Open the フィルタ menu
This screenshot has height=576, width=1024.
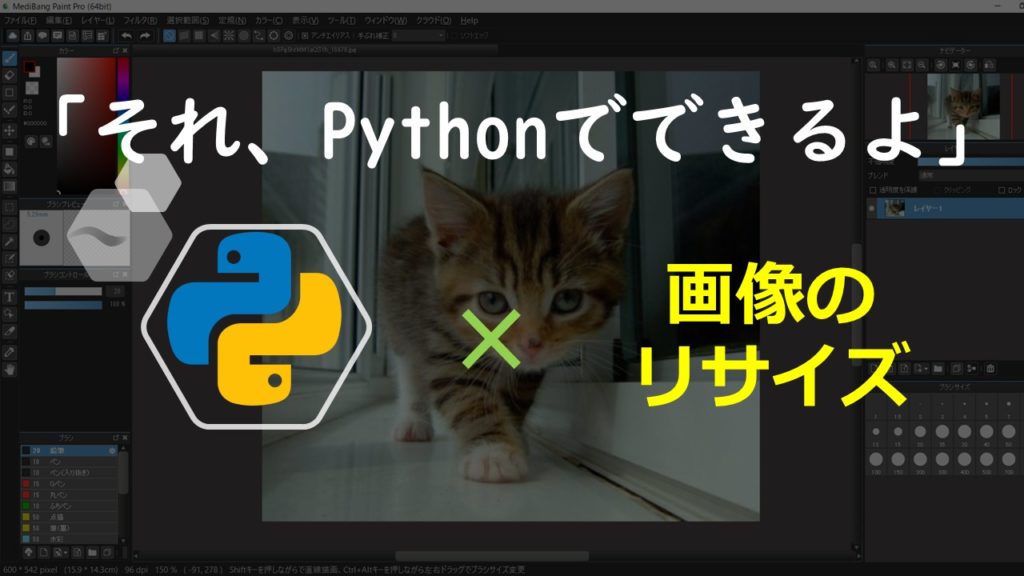coord(139,18)
